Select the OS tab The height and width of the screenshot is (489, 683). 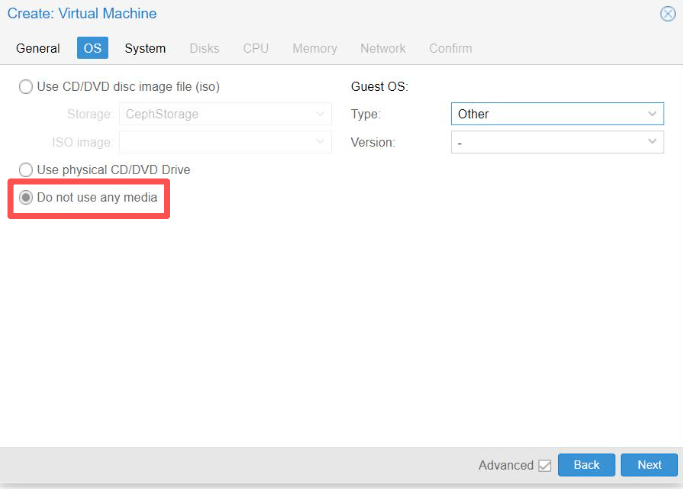[92, 48]
